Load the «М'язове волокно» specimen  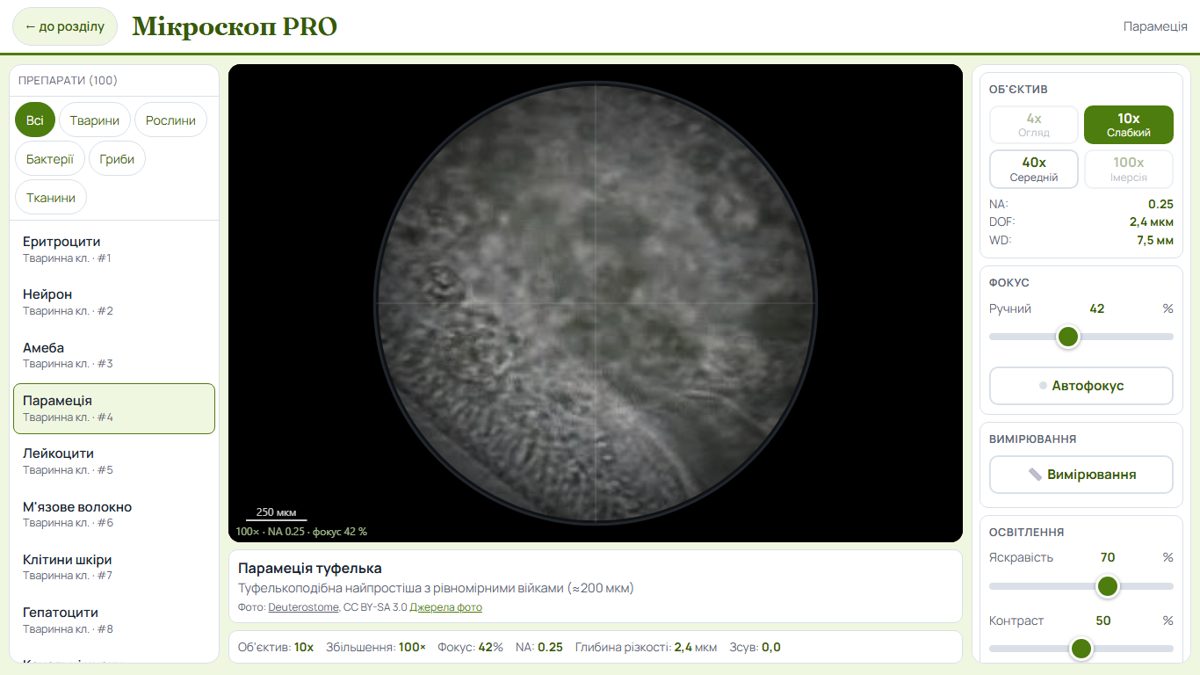coord(114,514)
